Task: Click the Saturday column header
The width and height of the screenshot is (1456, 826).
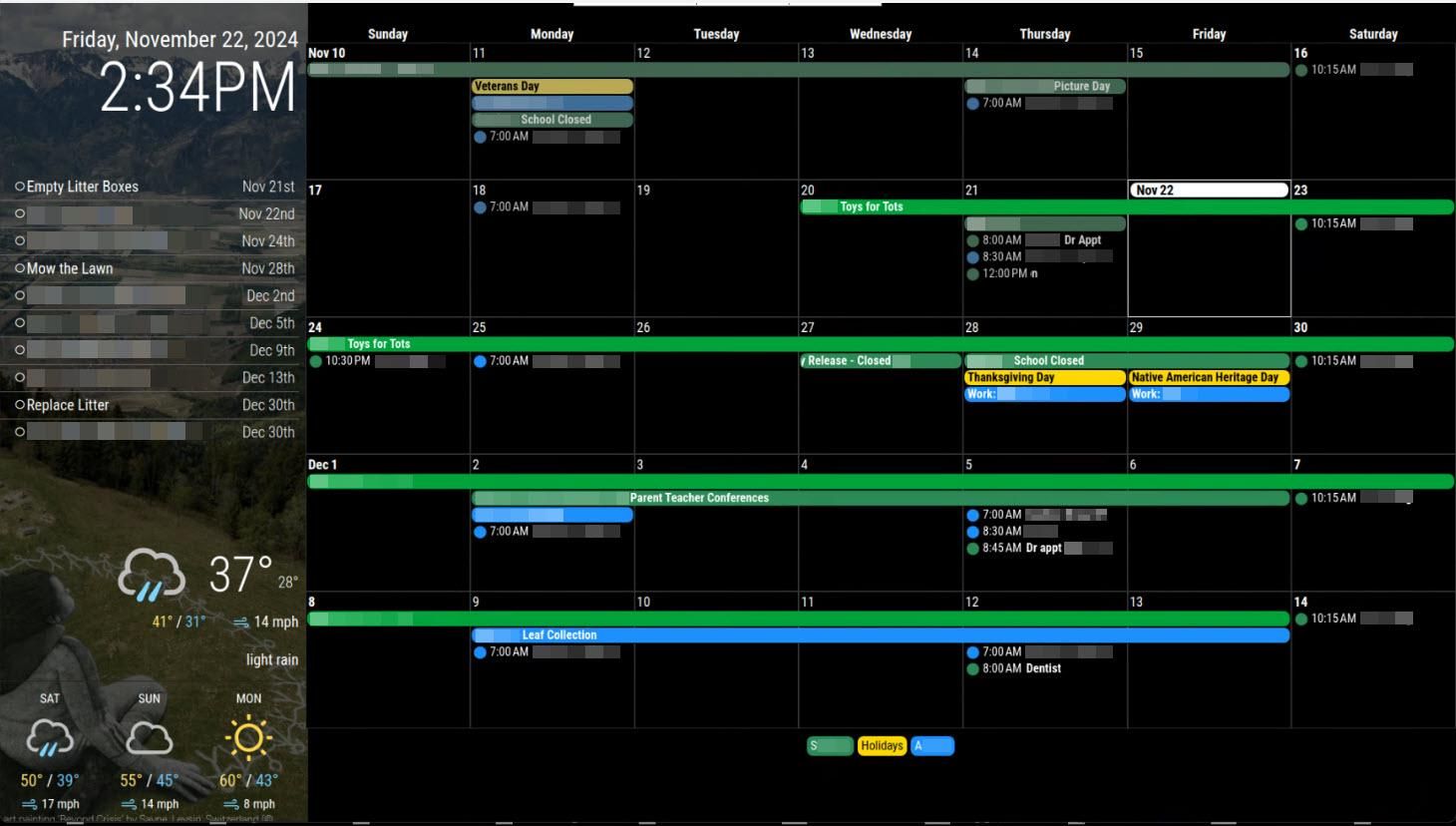Action: point(1373,34)
